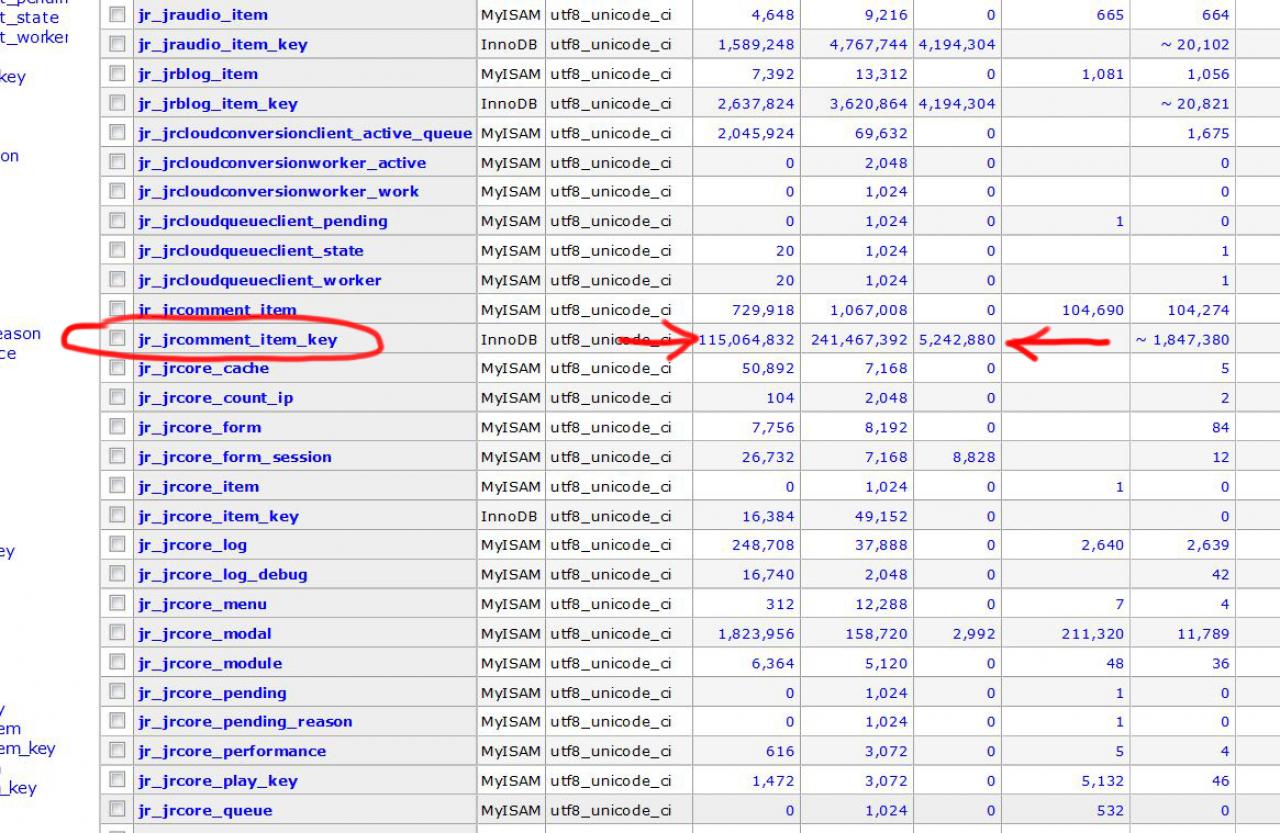1280x833 pixels.
Task: Click the jr_jrcloudconversionworker_work table name
Action: [x=278, y=192]
